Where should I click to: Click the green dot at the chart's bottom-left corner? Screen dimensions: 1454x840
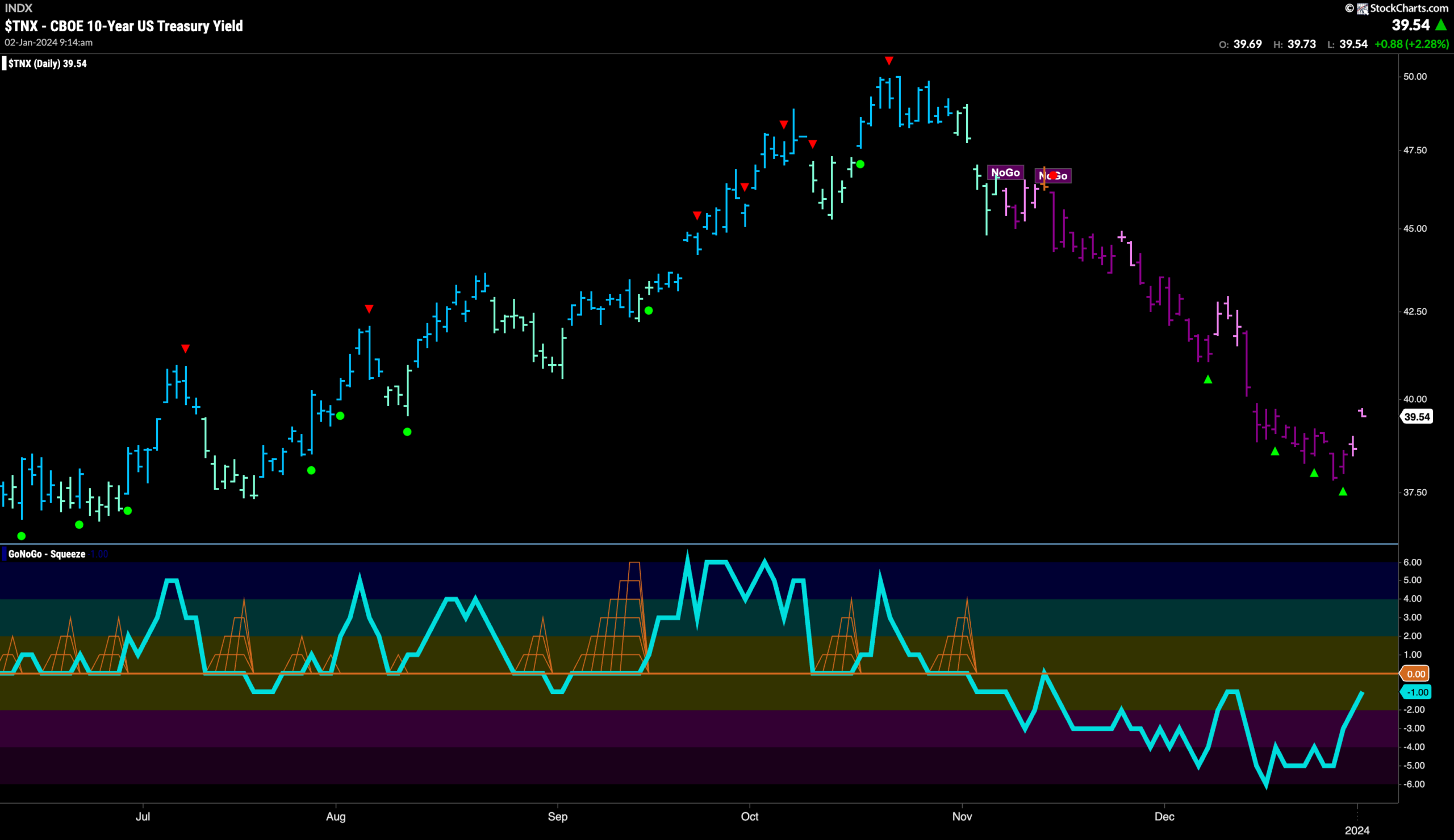22,536
